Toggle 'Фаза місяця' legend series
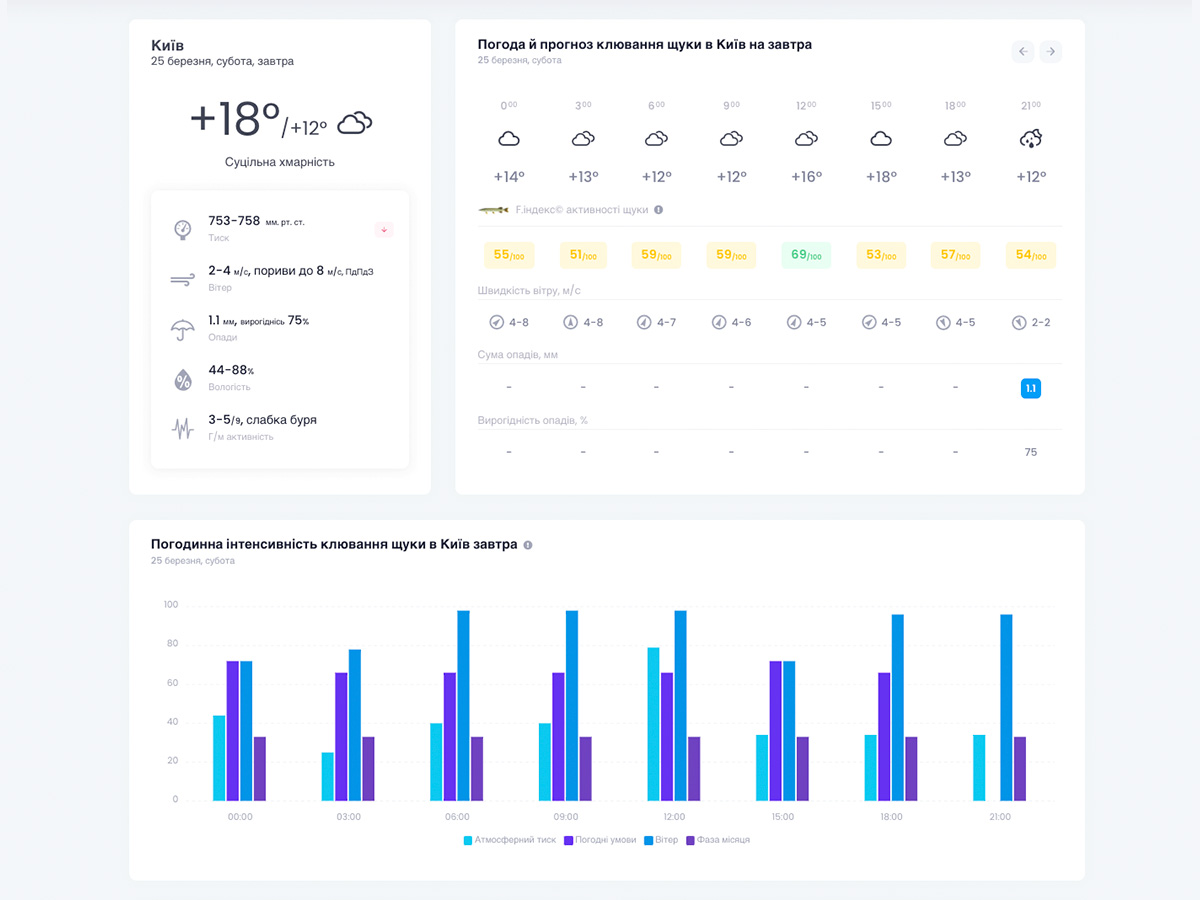 (x=717, y=840)
